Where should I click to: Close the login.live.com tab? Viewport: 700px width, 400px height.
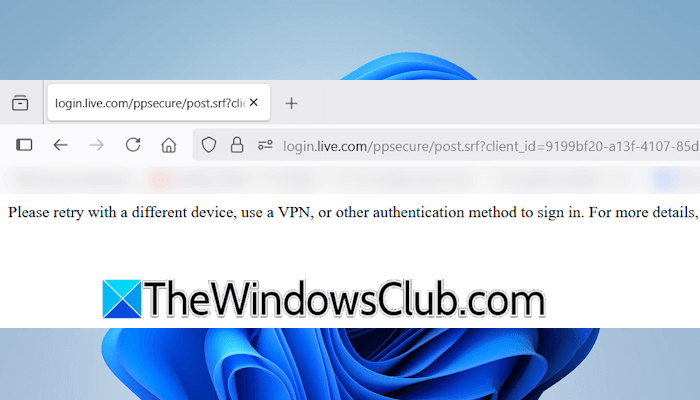[x=254, y=103]
